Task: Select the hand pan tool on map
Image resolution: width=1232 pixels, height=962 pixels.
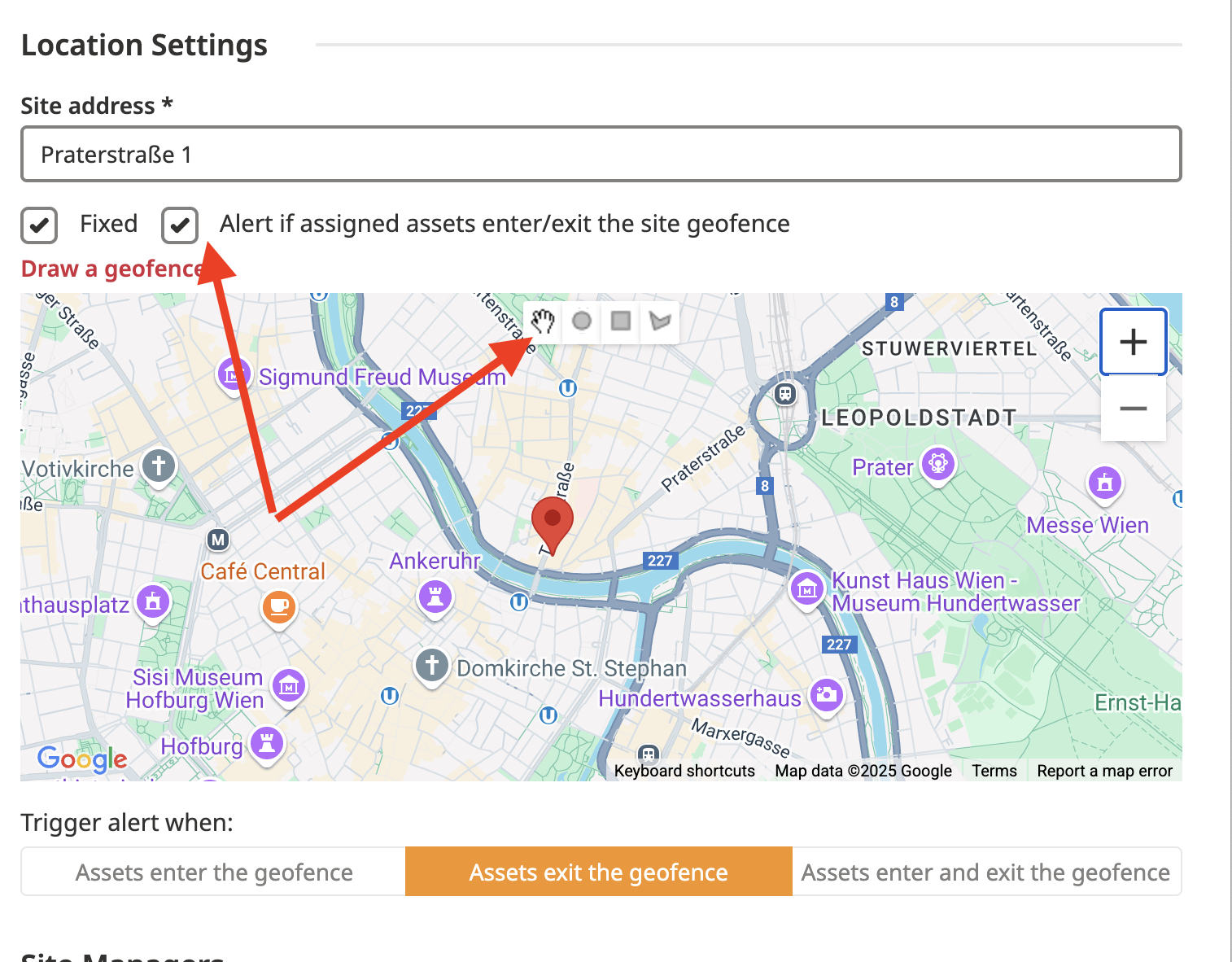Action: click(543, 321)
